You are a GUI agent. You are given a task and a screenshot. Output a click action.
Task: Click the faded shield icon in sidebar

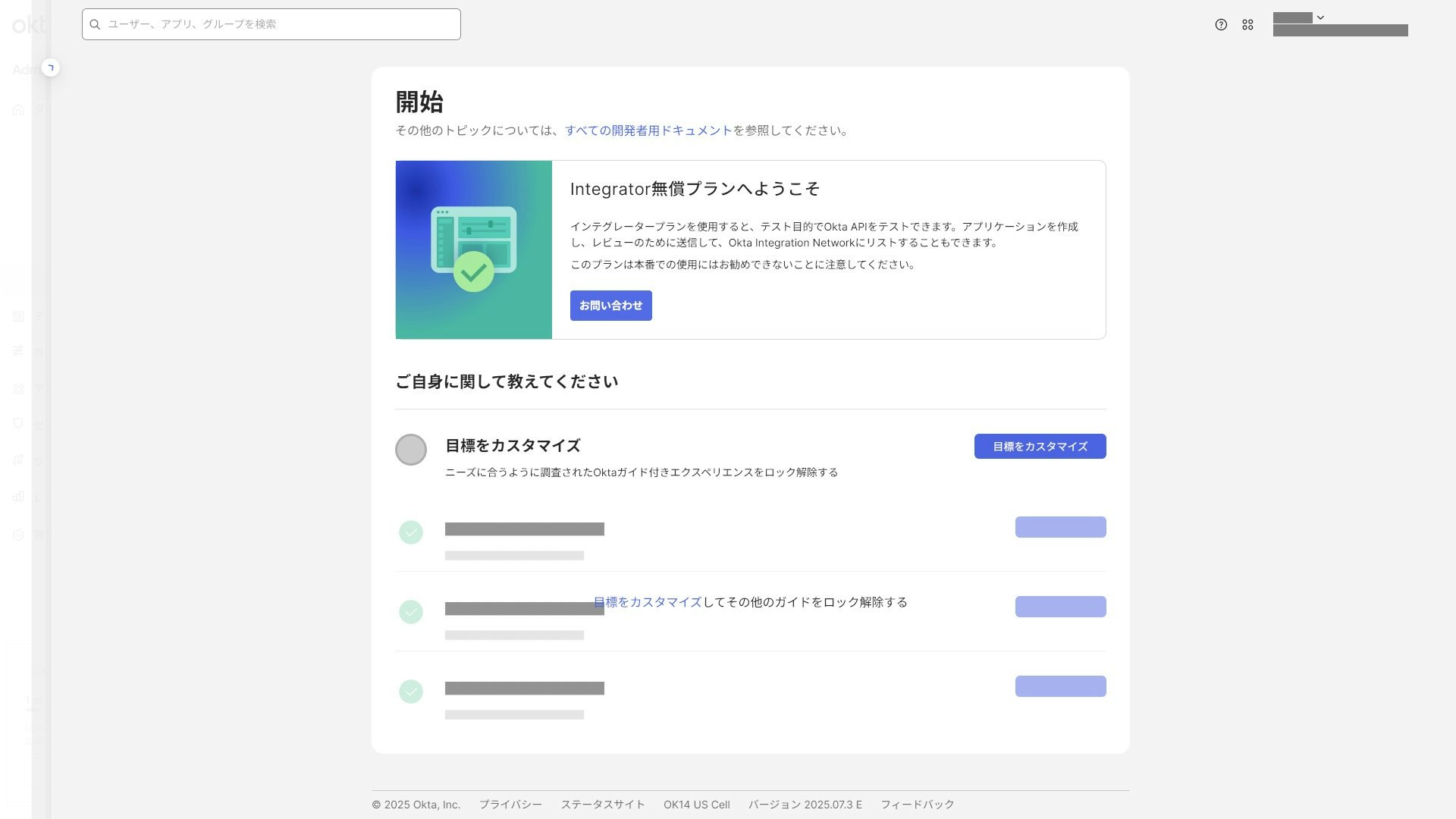(18, 423)
